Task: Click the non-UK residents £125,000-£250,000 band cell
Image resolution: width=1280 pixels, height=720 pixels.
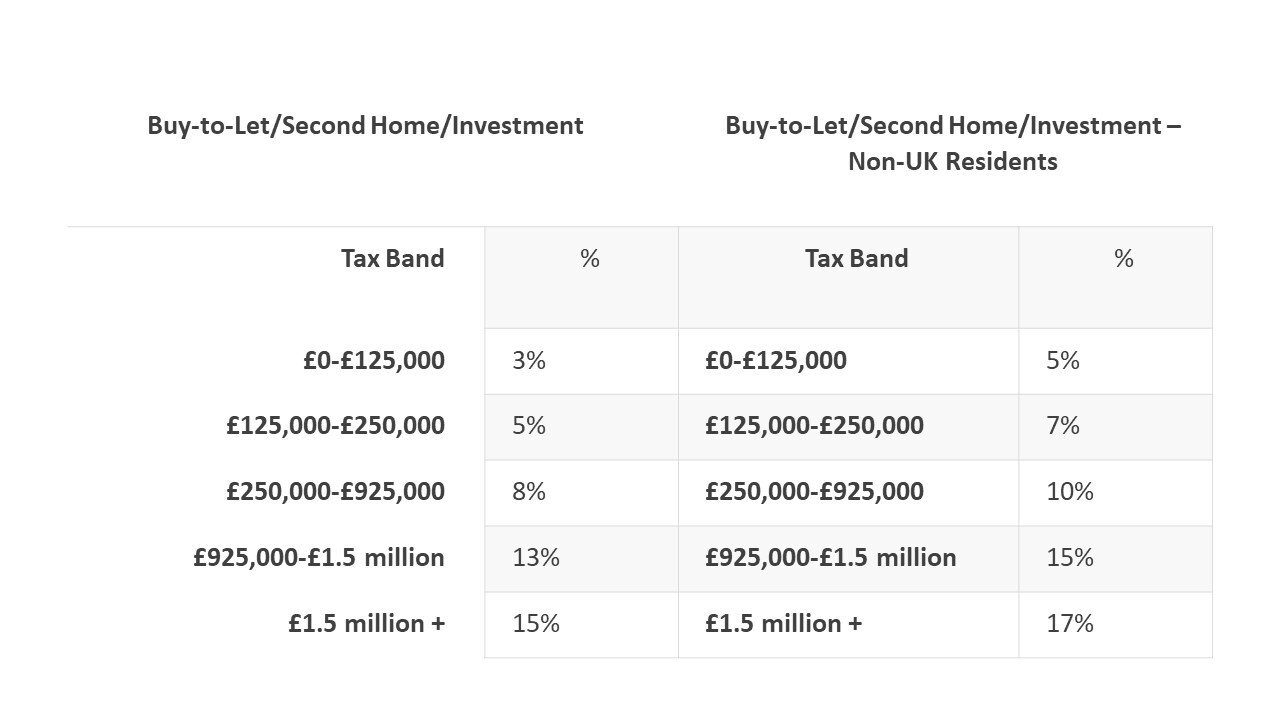Action: tap(814, 426)
